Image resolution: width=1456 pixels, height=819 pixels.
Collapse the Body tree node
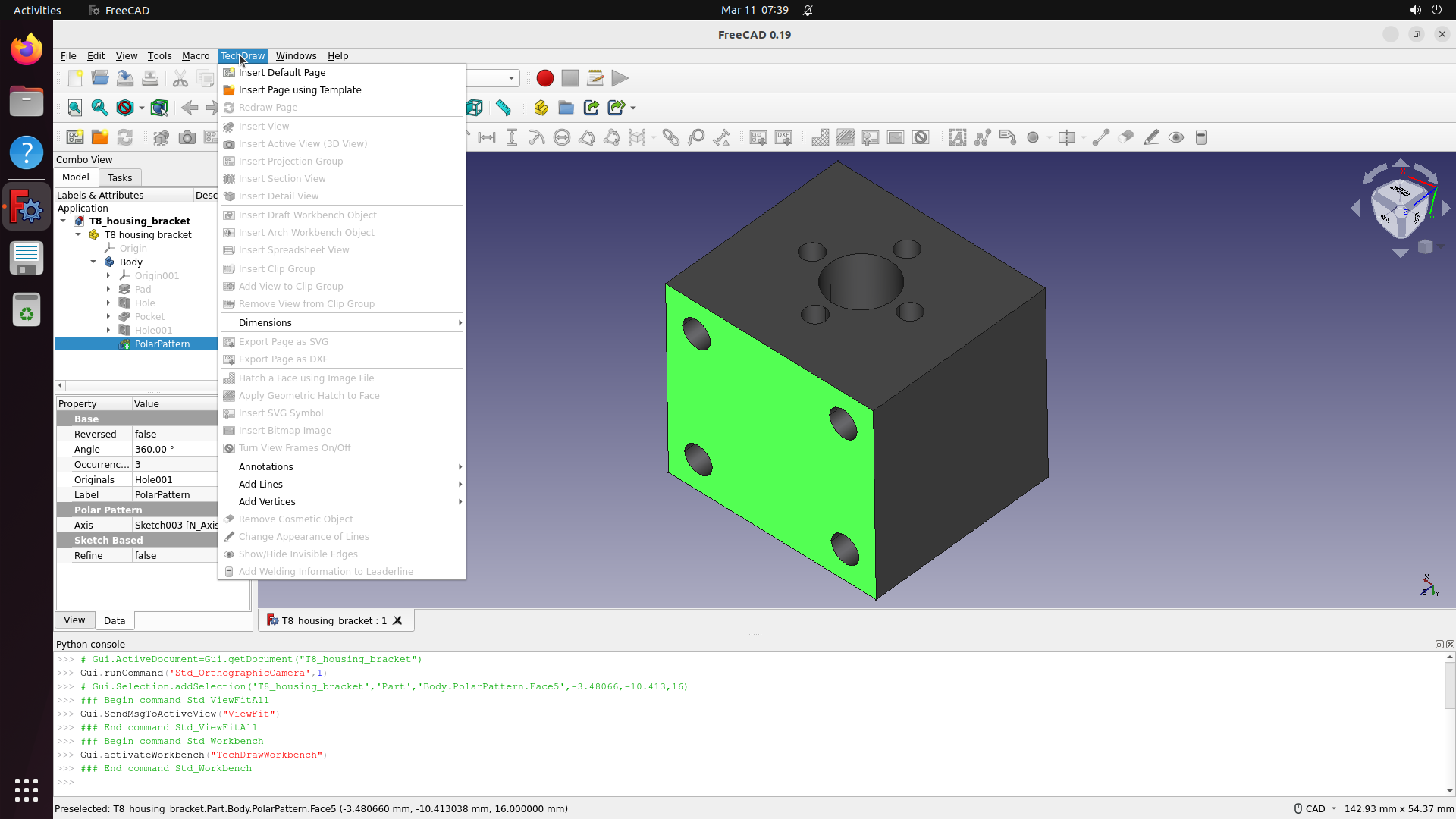[x=94, y=262]
